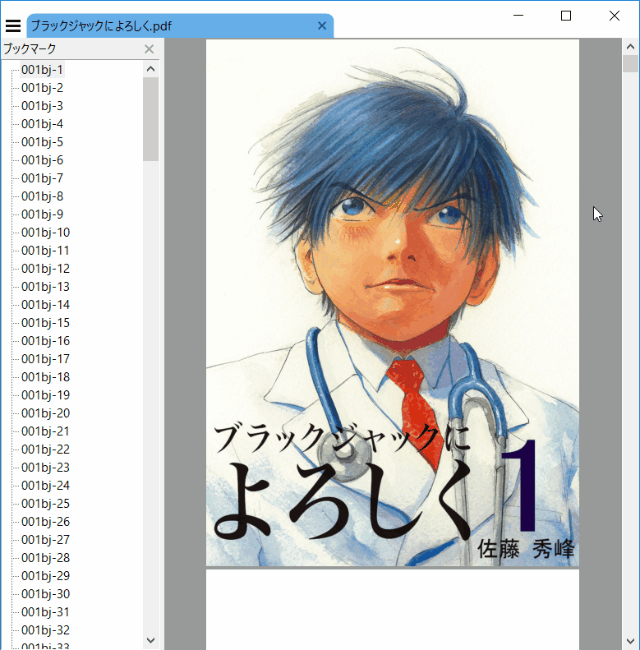Open bookmark 001bj-17
Viewport: 640px width, 650px height.
(45, 359)
